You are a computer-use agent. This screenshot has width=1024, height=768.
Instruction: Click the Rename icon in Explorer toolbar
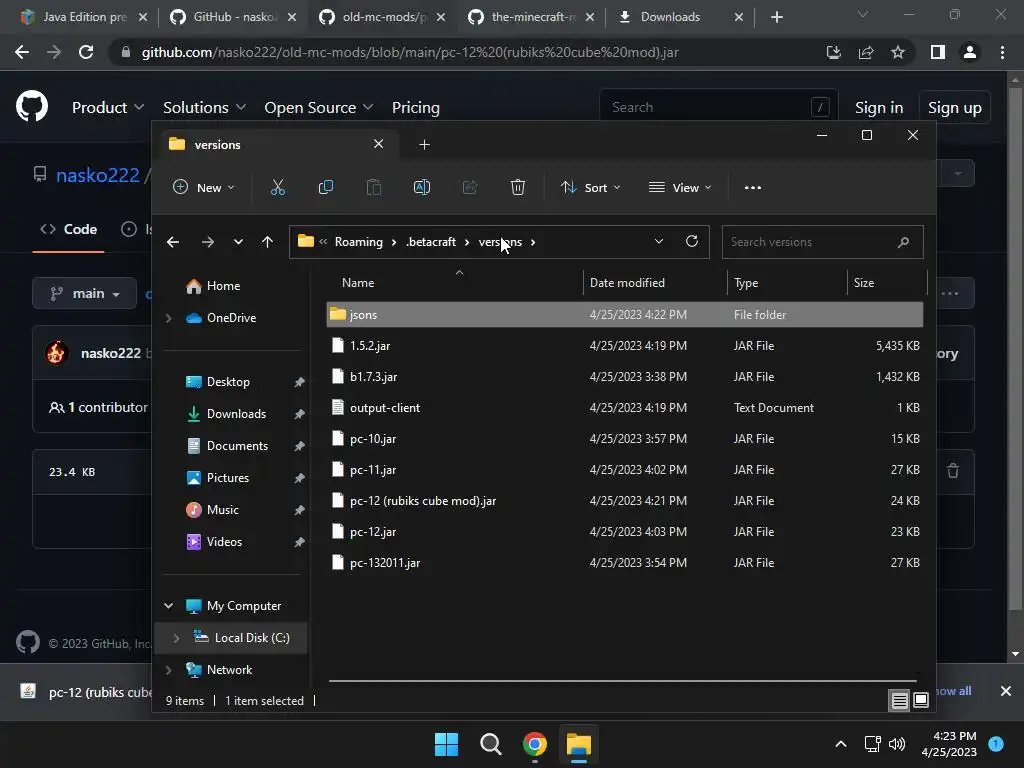pyautogui.click(x=422, y=187)
